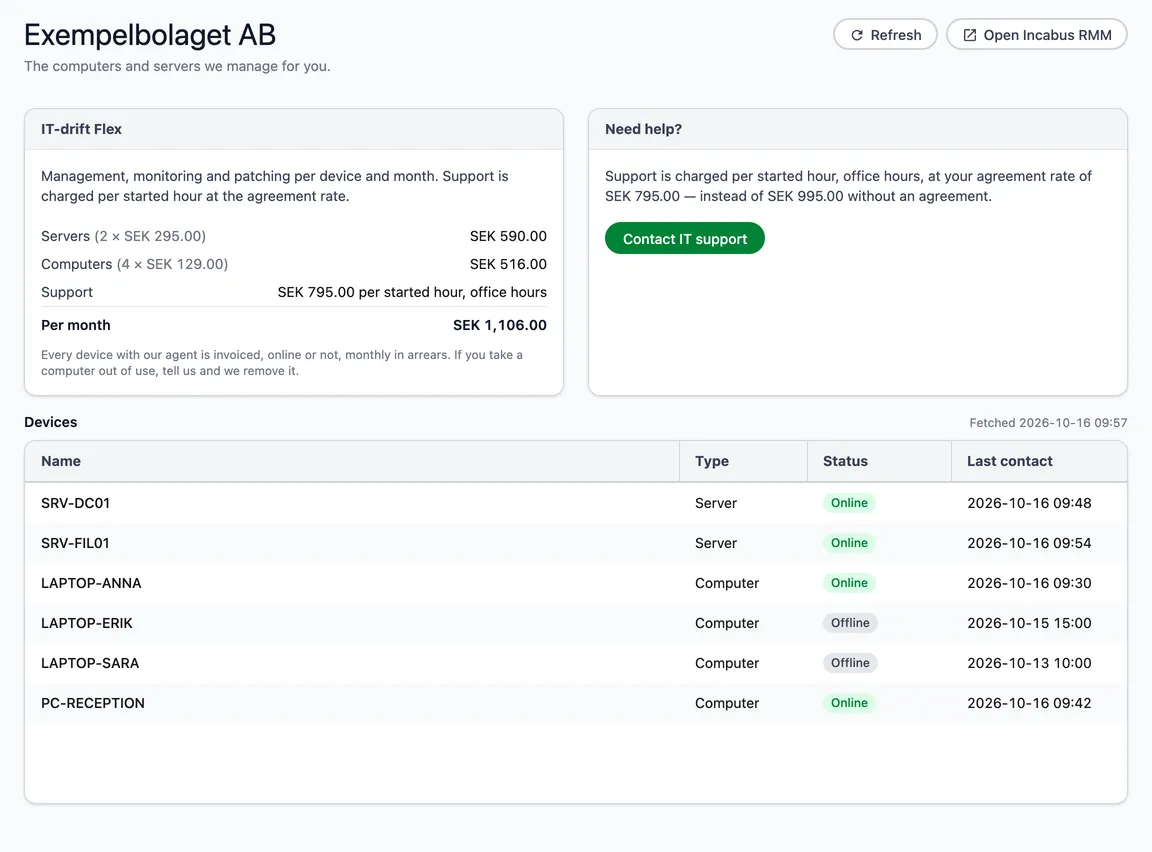Click last contact time 2026-10-16 09:54
This screenshot has width=1152, height=852.
click(x=1029, y=544)
